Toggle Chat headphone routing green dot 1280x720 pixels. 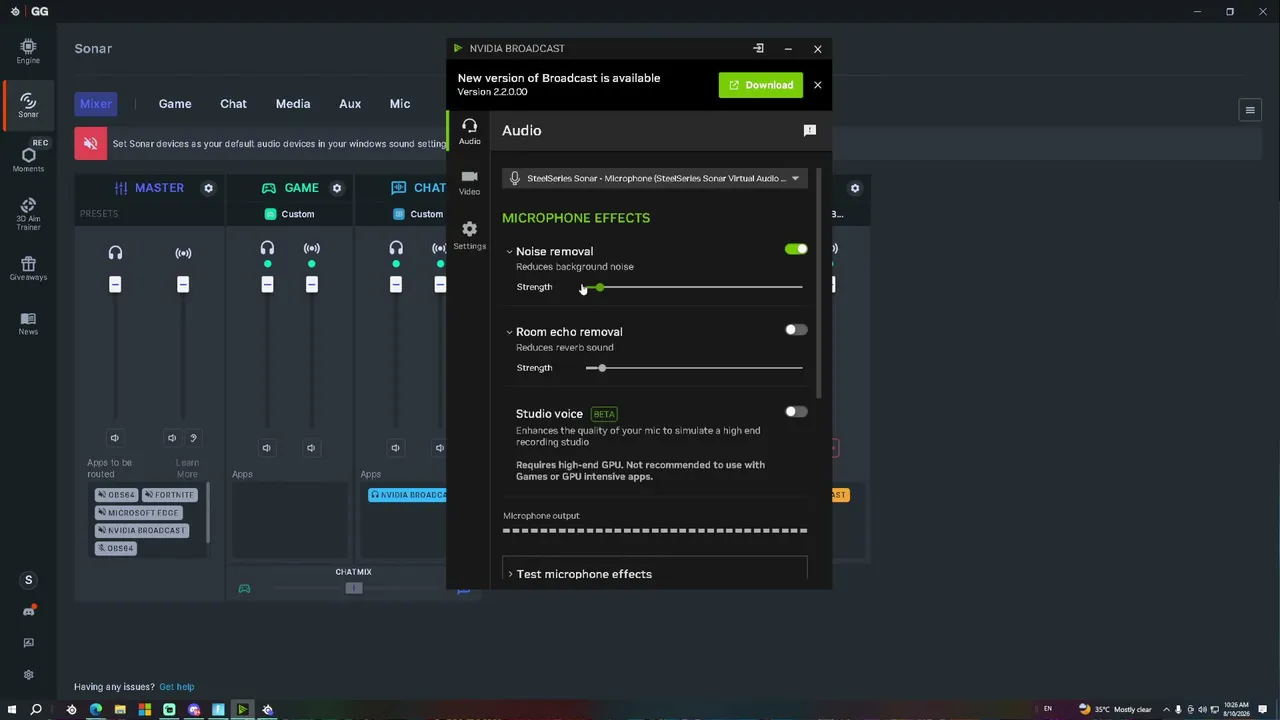click(396, 264)
